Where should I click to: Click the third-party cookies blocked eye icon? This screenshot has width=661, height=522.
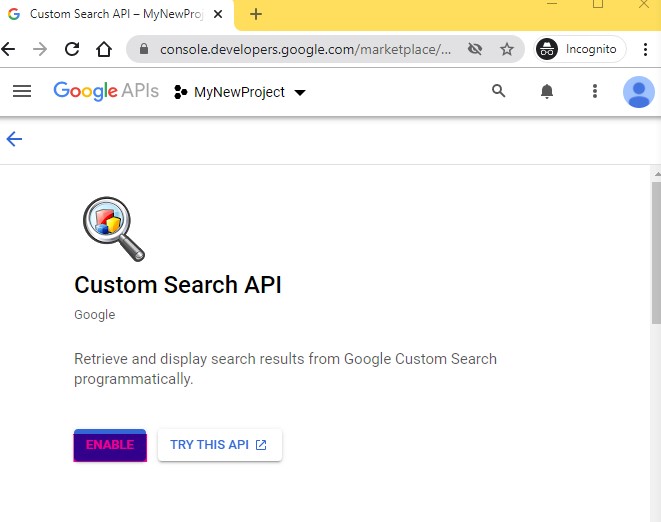475,49
